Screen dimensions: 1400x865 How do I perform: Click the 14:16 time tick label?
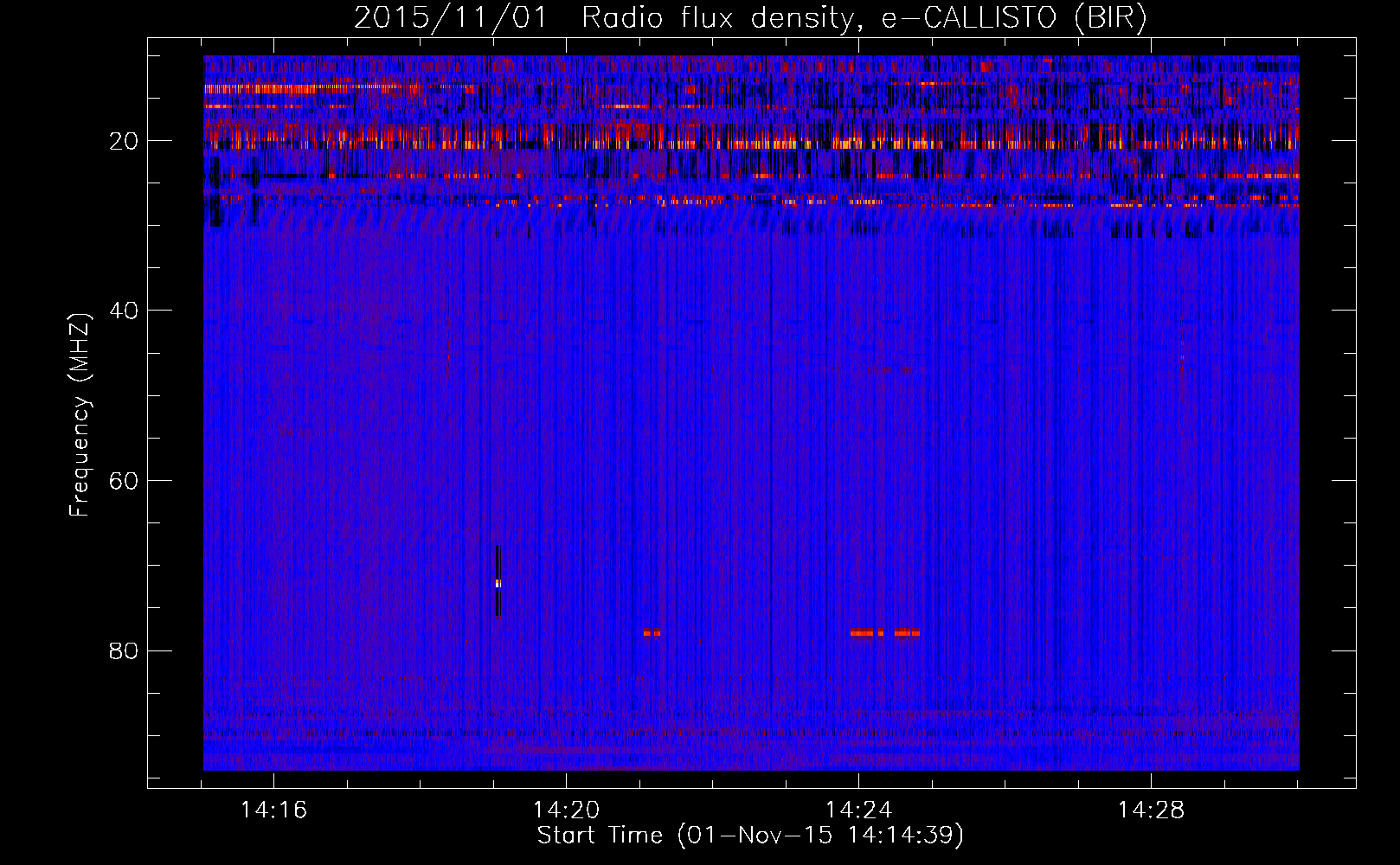click(273, 811)
